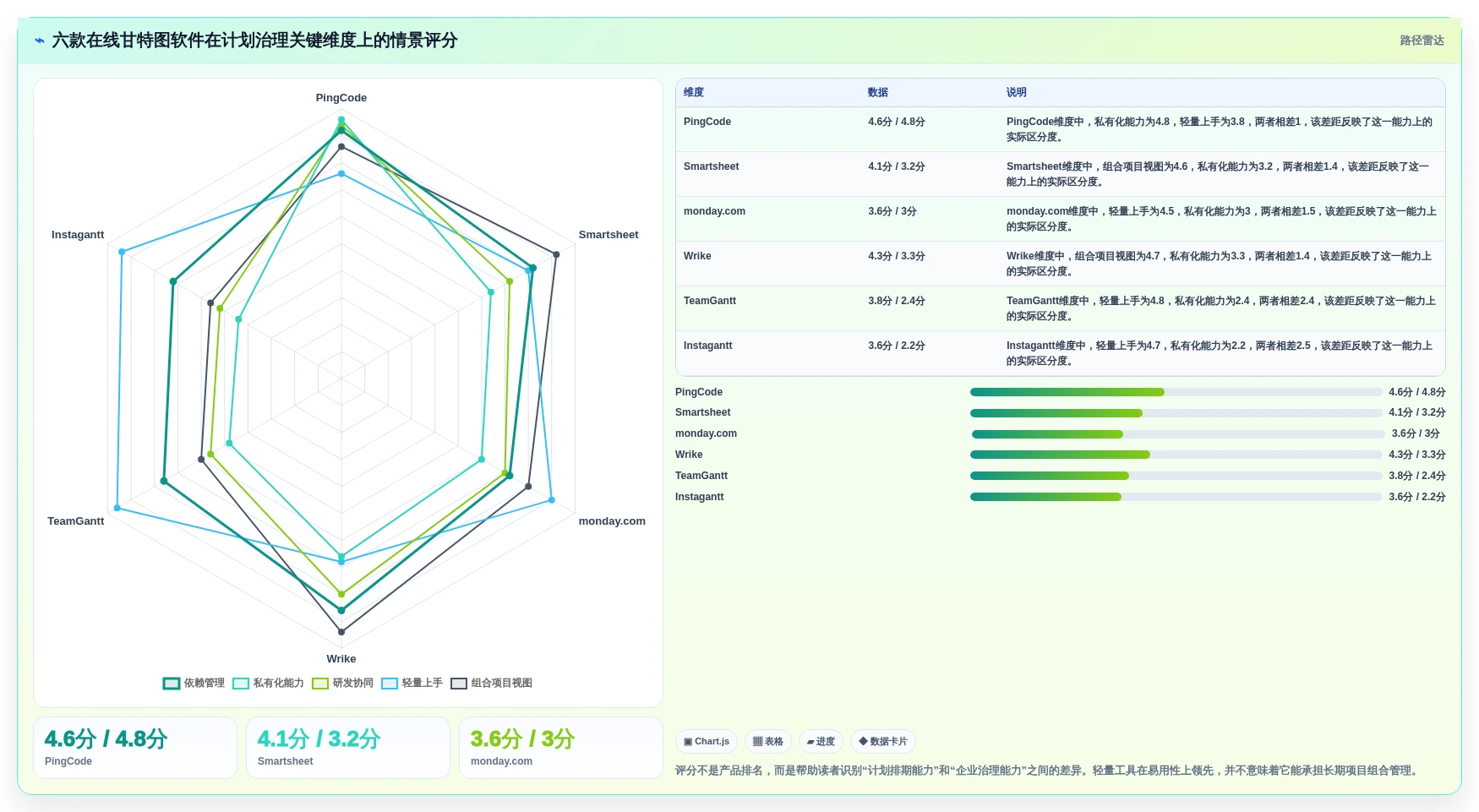Open the monday.com 3.6分 / 3分 summary card
The image size is (1479, 812).
tap(561, 748)
